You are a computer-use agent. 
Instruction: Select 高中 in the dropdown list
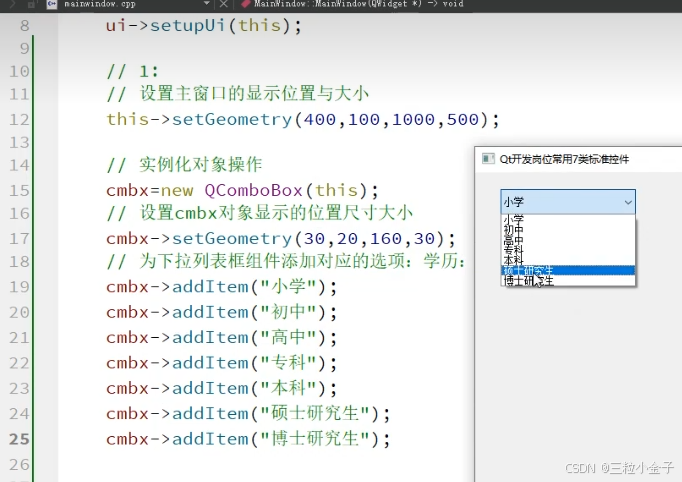pos(568,240)
